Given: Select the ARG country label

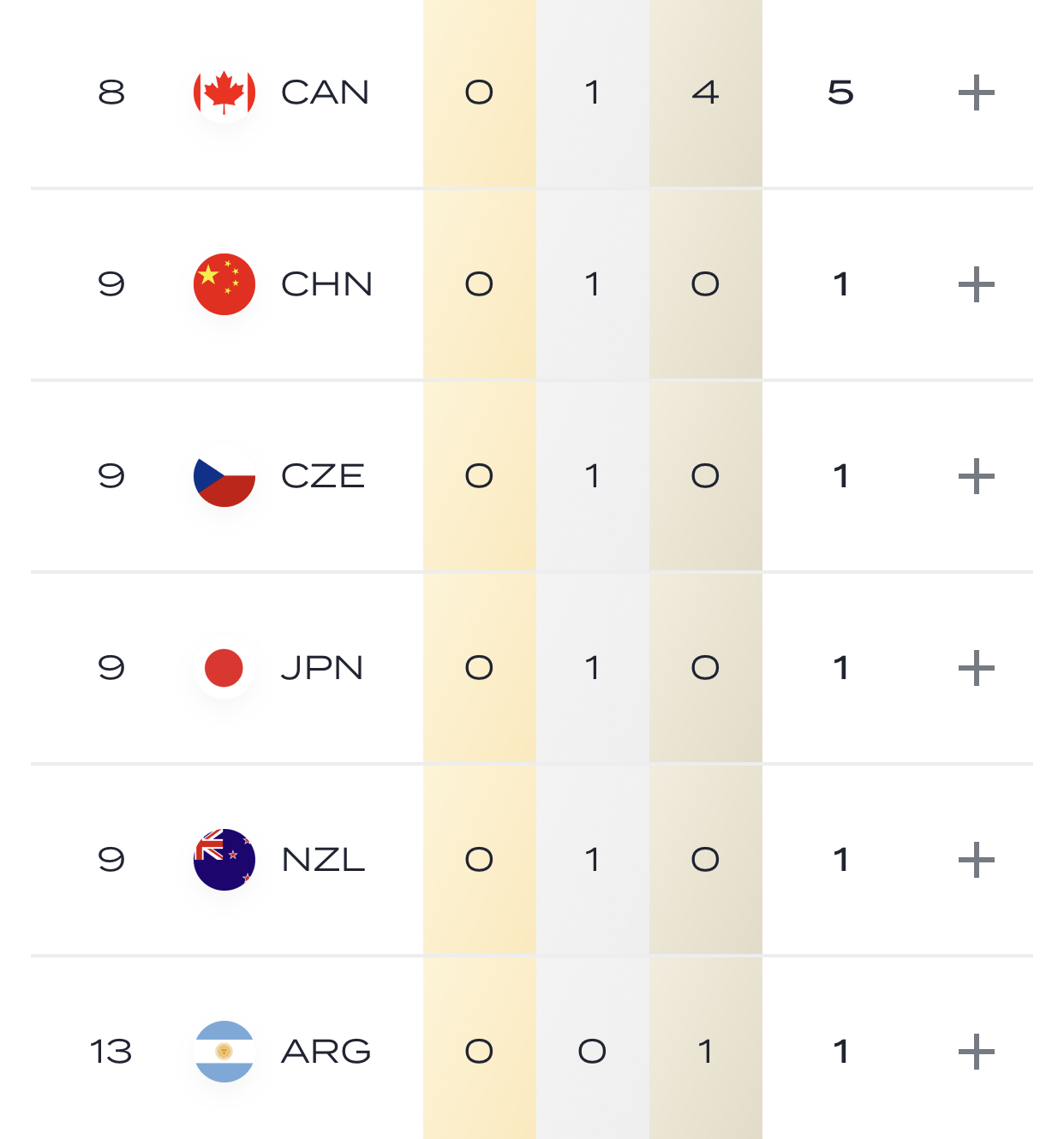Looking at the screenshot, I should tap(326, 1052).
